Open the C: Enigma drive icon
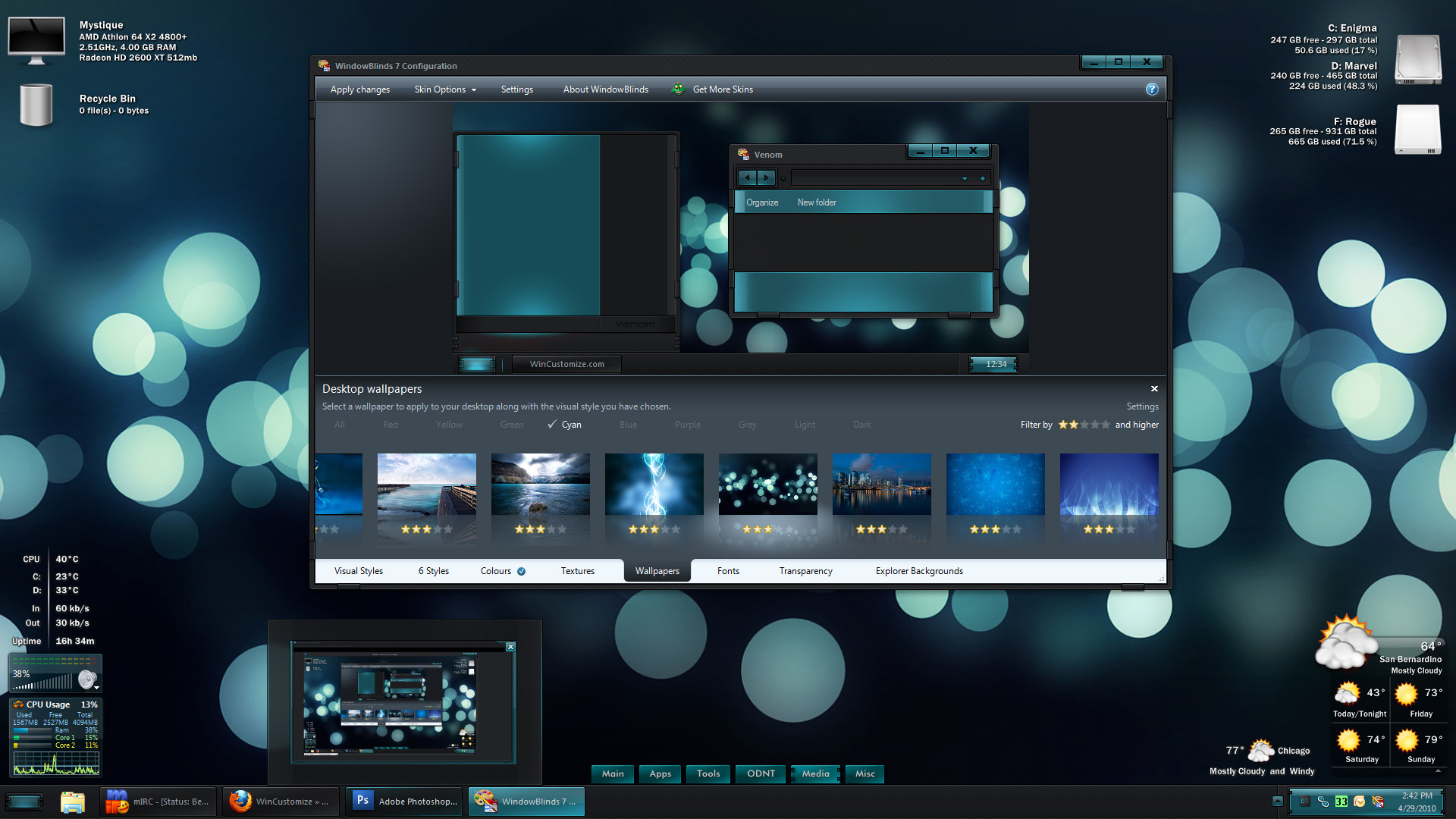 click(1418, 59)
